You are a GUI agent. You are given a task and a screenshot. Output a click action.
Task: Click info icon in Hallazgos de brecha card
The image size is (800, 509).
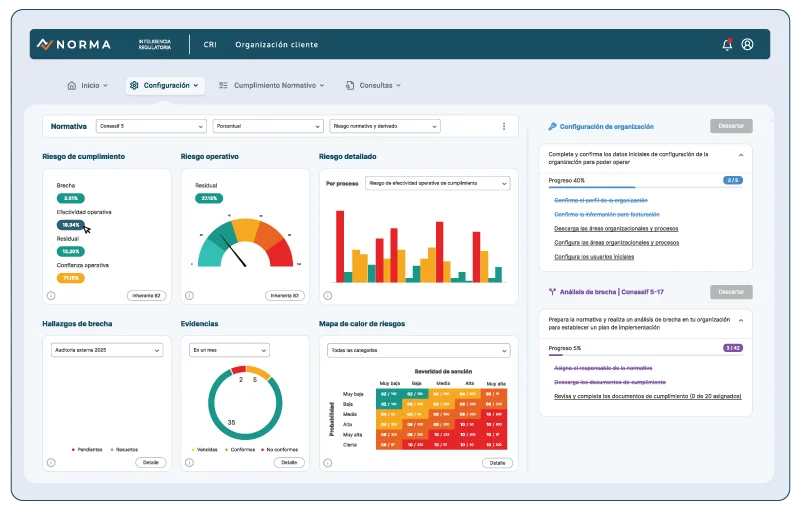pyautogui.click(x=51, y=463)
